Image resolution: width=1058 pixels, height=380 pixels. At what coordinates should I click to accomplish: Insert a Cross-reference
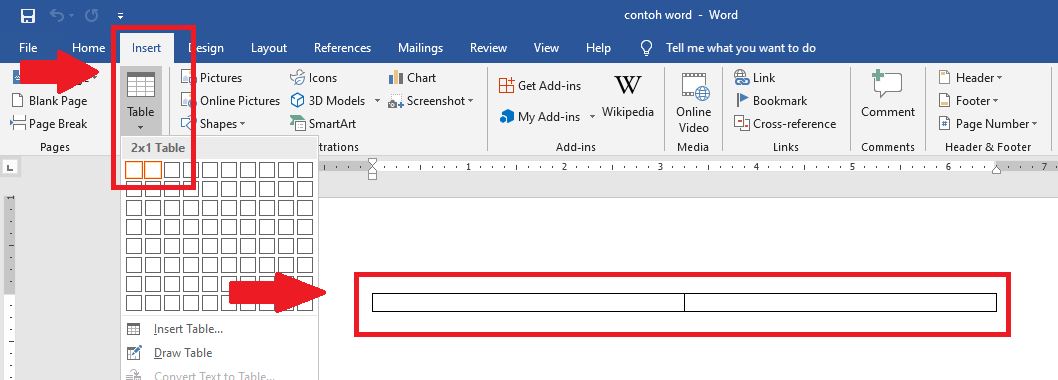tap(785, 124)
